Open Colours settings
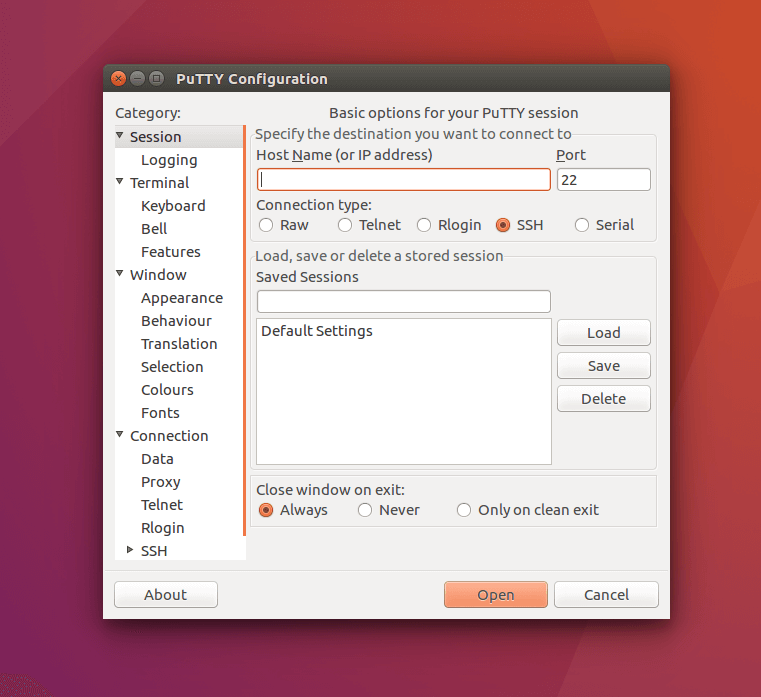The image size is (761, 697). coord(167,390)
